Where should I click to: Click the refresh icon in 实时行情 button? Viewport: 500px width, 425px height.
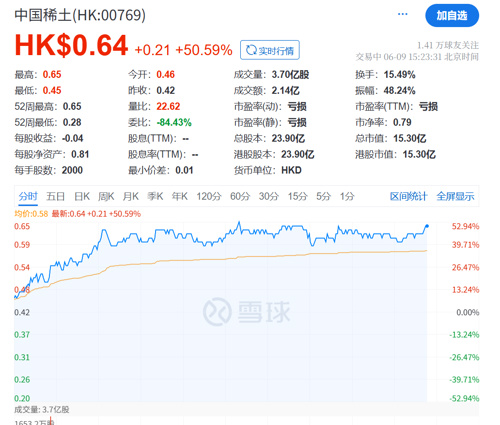coord(251,50)
